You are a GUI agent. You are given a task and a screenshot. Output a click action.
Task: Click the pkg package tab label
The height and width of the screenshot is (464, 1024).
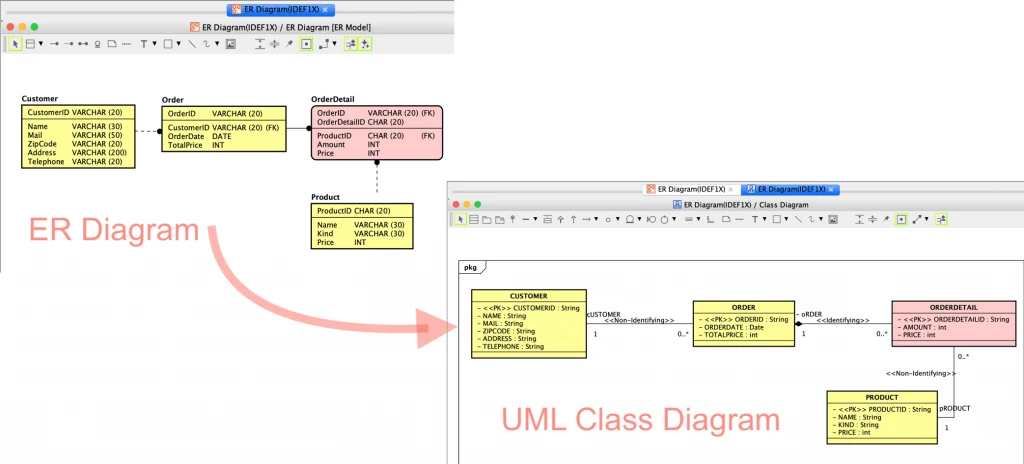tap(470, 267)
